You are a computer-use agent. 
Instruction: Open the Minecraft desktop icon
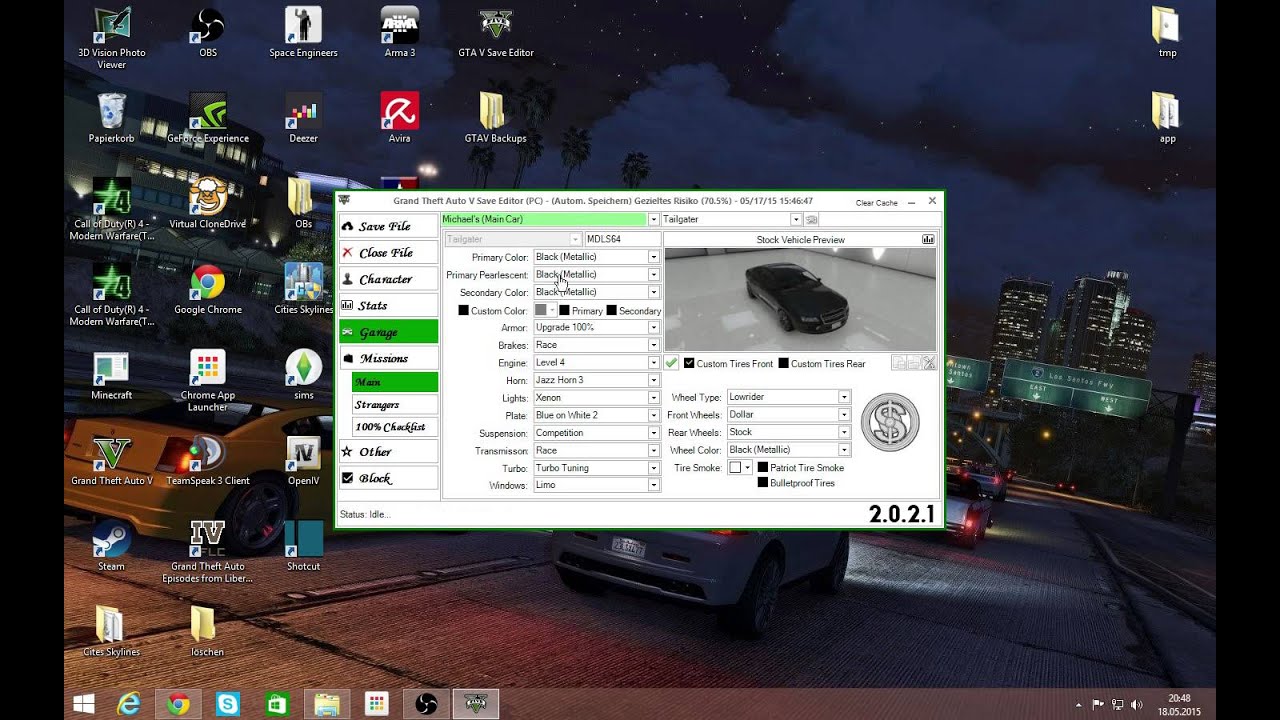[x=112, y=375]
